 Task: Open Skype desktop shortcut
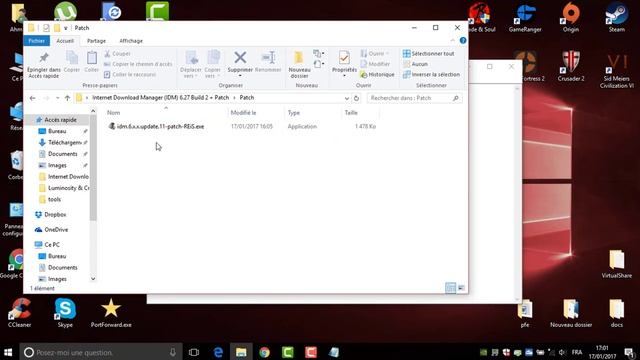tap(65, 313)
